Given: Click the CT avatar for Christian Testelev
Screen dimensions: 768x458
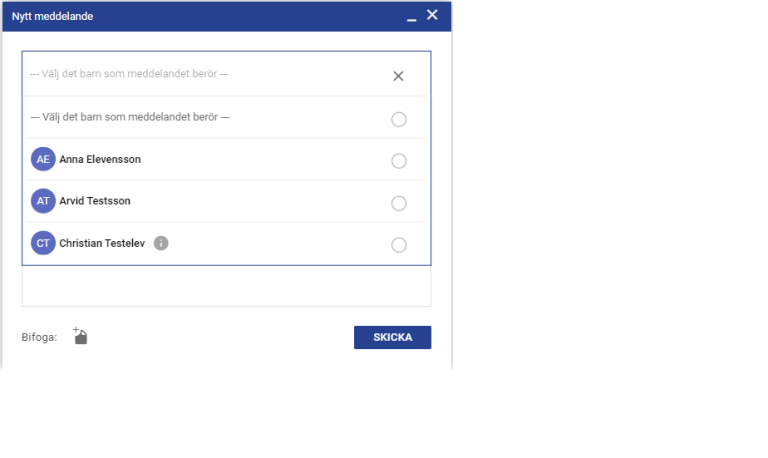Looking at the screenshot, I should pyautogui.click(x=43, y=244).
